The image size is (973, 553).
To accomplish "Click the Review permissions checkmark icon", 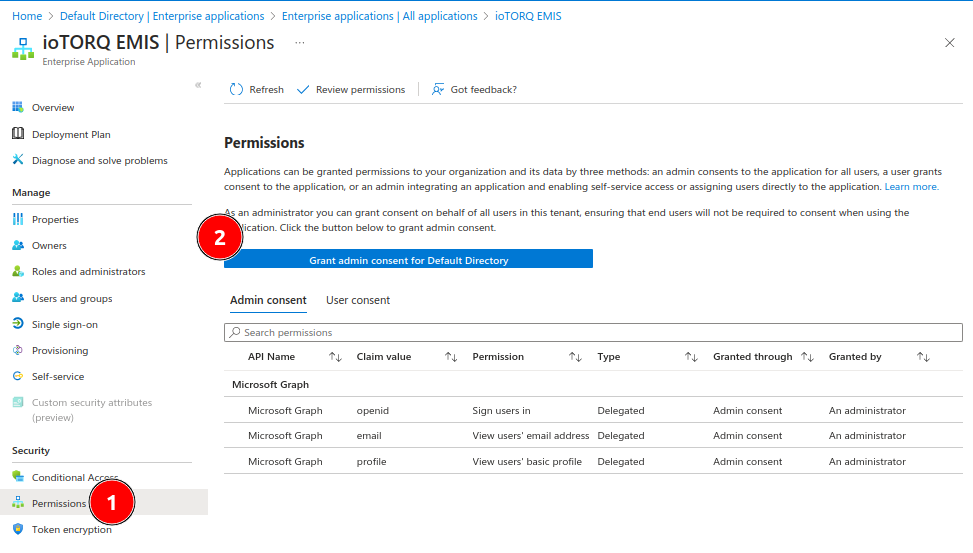I will coord(303,90).
